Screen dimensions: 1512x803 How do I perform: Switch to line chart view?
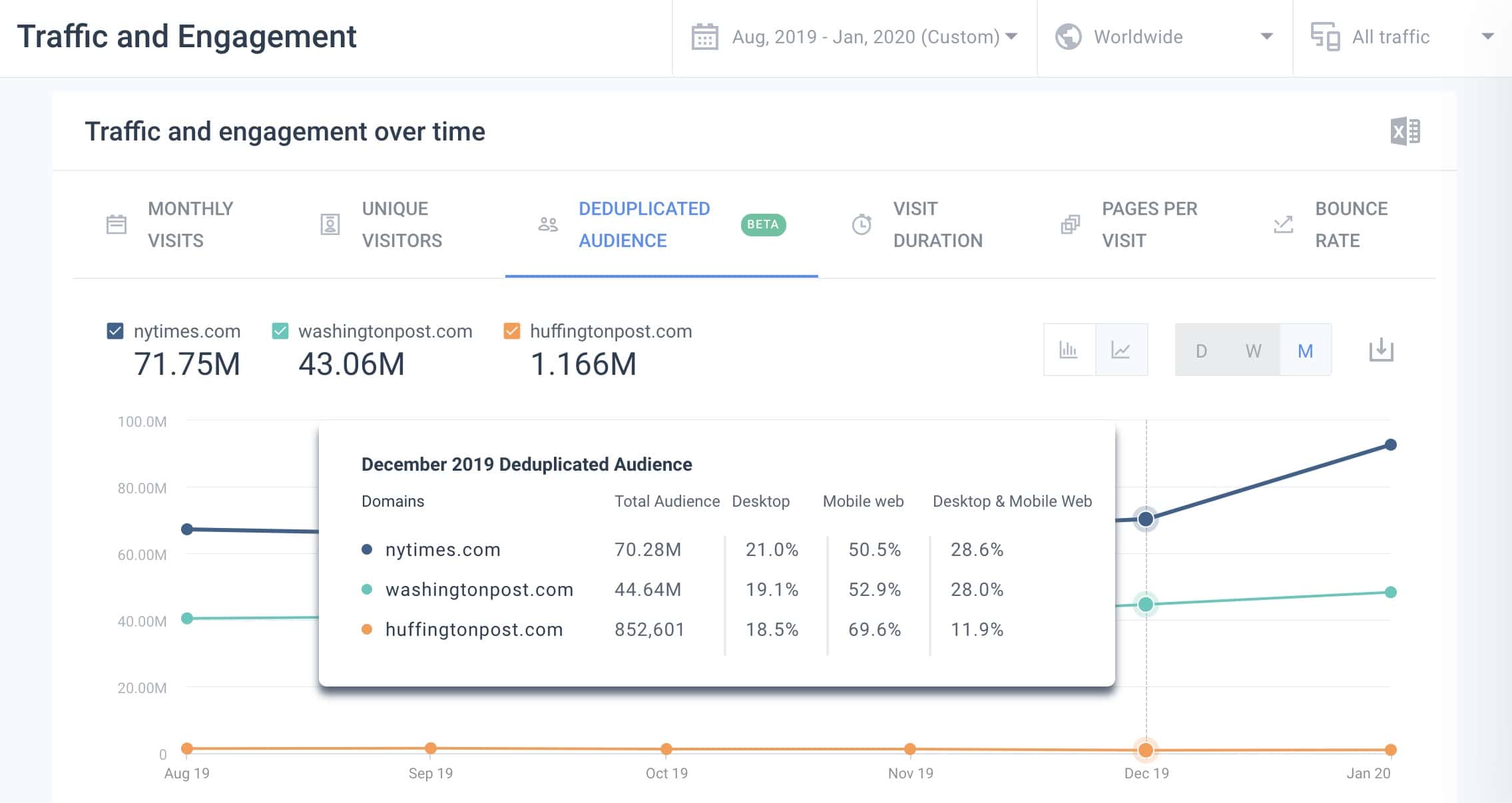(x=1121, y=350)
